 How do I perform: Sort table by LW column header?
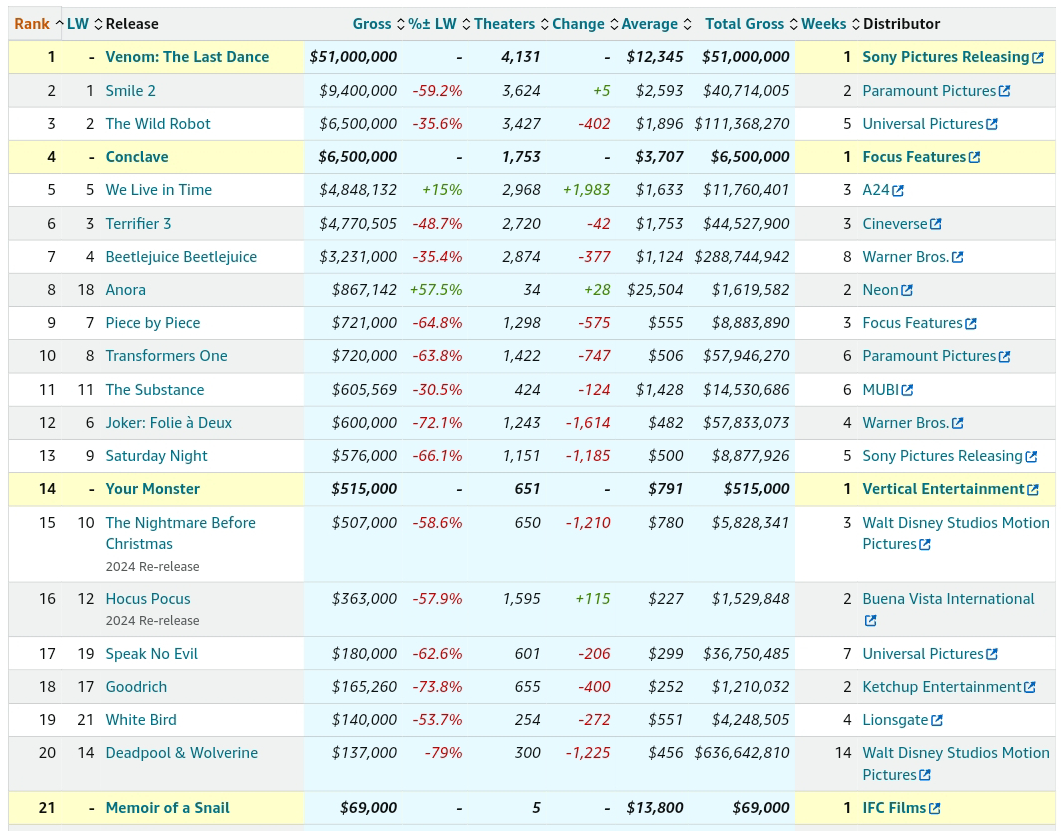coord(85,24)
